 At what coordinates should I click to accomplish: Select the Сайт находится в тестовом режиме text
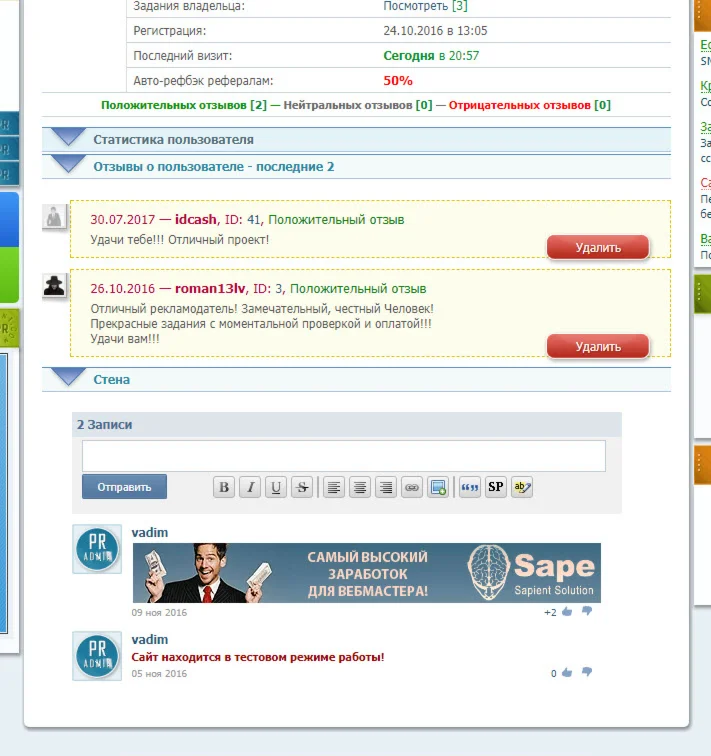pos(258,657)
